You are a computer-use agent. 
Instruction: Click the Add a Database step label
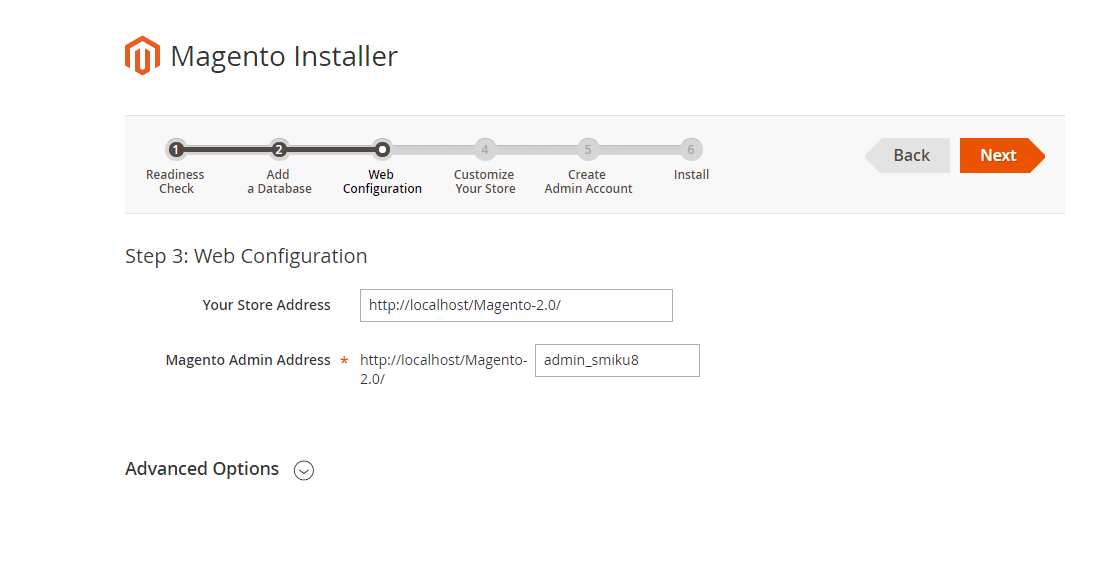coord(279,181)
